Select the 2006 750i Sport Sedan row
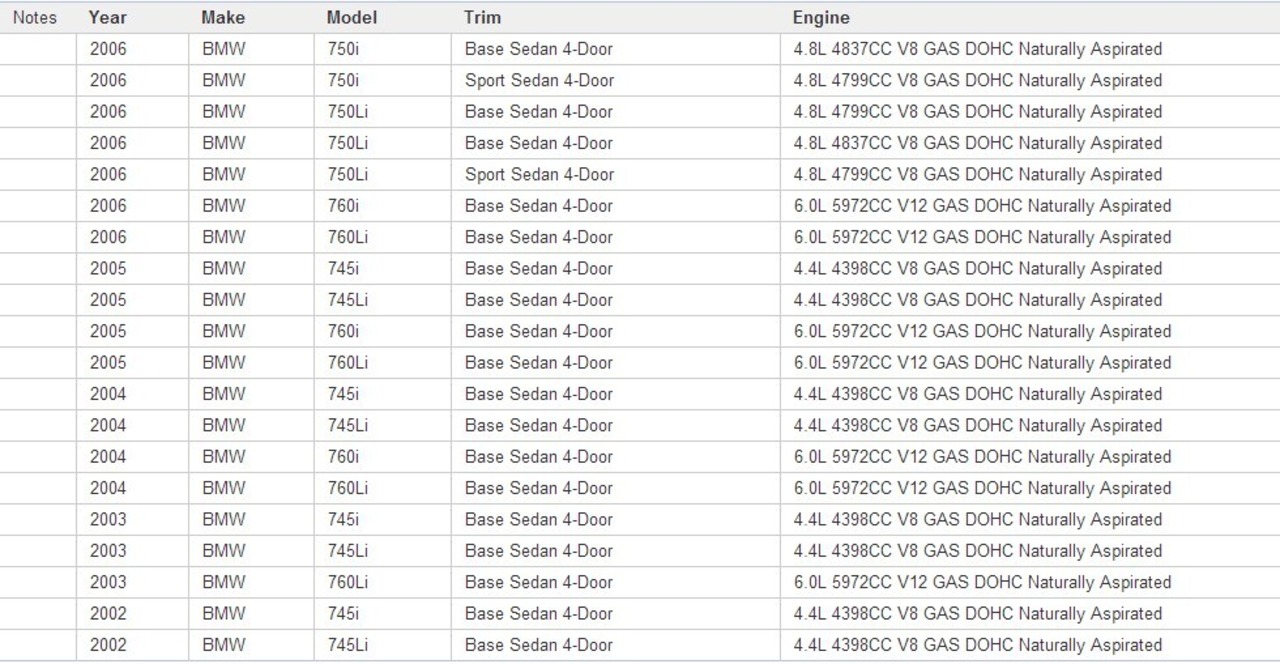This screenshot has width=1280, height=664. [640, 80]
